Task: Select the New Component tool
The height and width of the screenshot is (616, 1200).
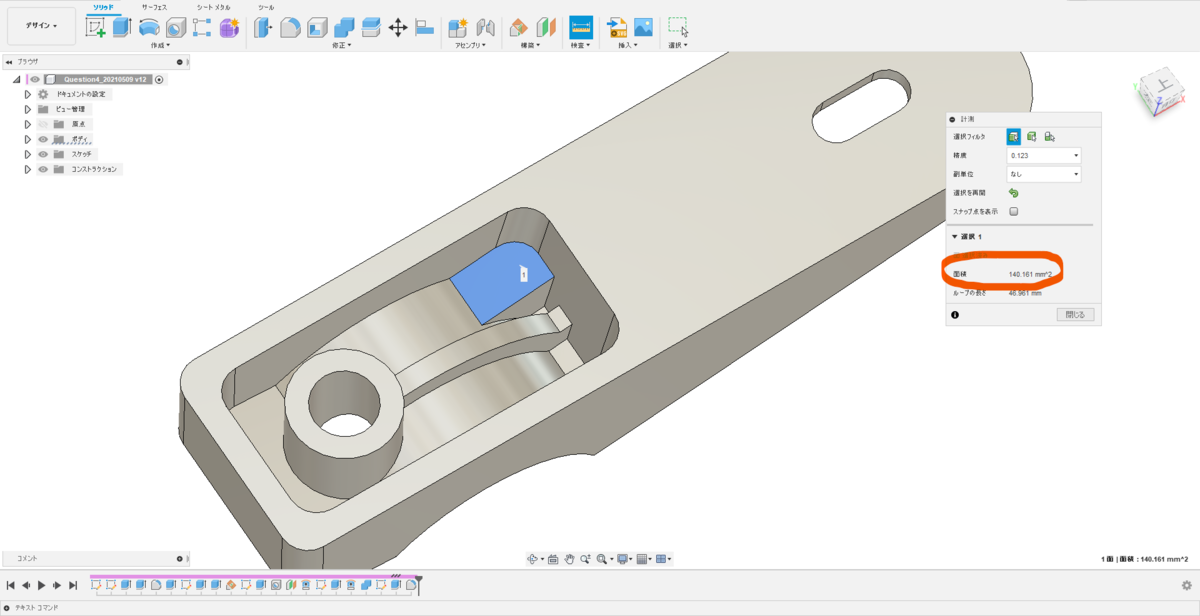Action: pyautogui.click(x=459, y=28)
